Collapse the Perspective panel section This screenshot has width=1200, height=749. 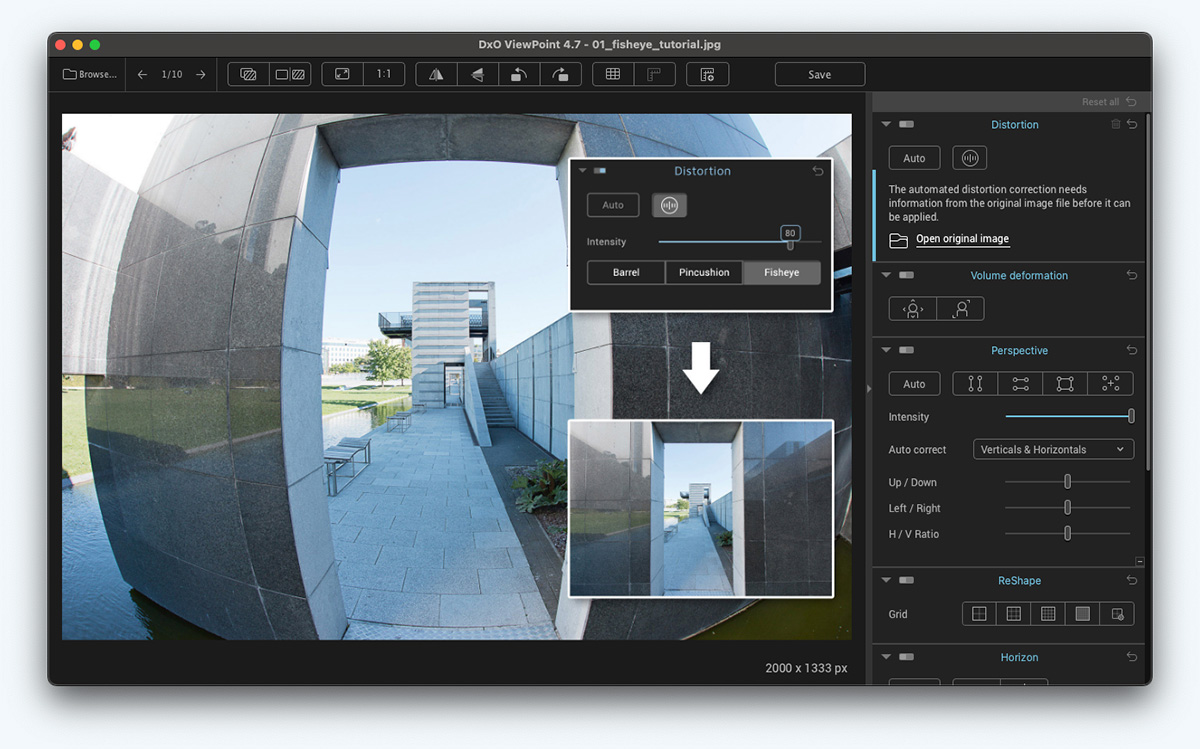[x=886, y=351]
